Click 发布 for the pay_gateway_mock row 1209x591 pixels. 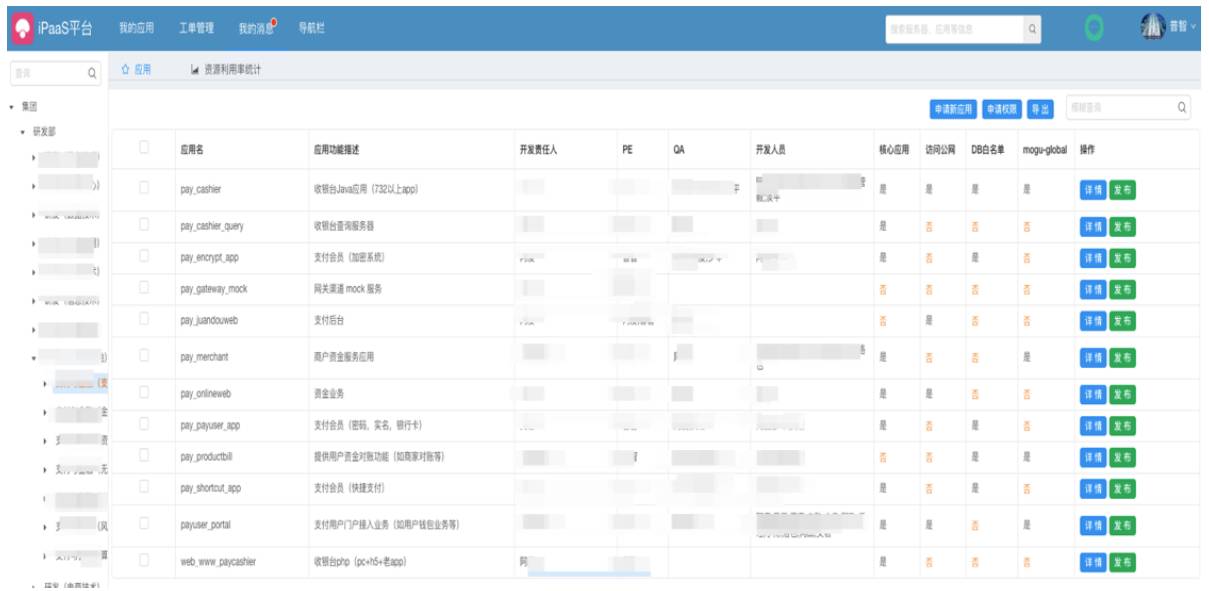pos(1122,290)
